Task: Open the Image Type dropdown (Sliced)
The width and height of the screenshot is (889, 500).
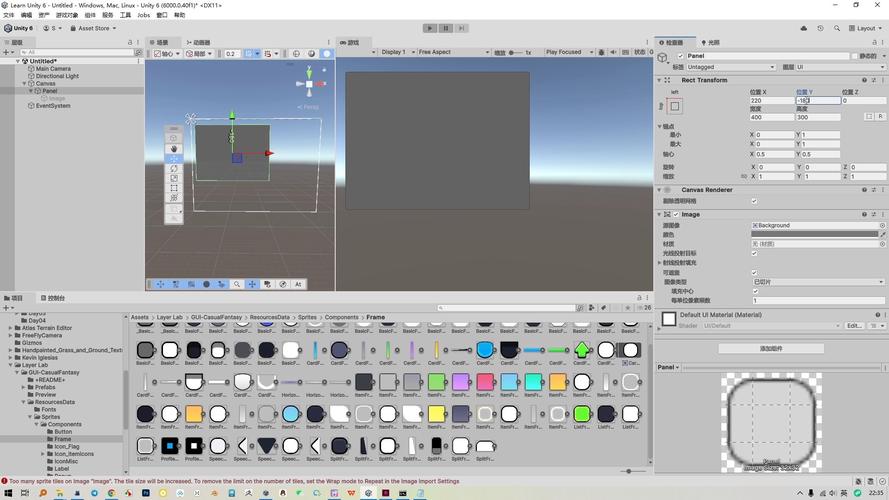Action: coord(818,282)
